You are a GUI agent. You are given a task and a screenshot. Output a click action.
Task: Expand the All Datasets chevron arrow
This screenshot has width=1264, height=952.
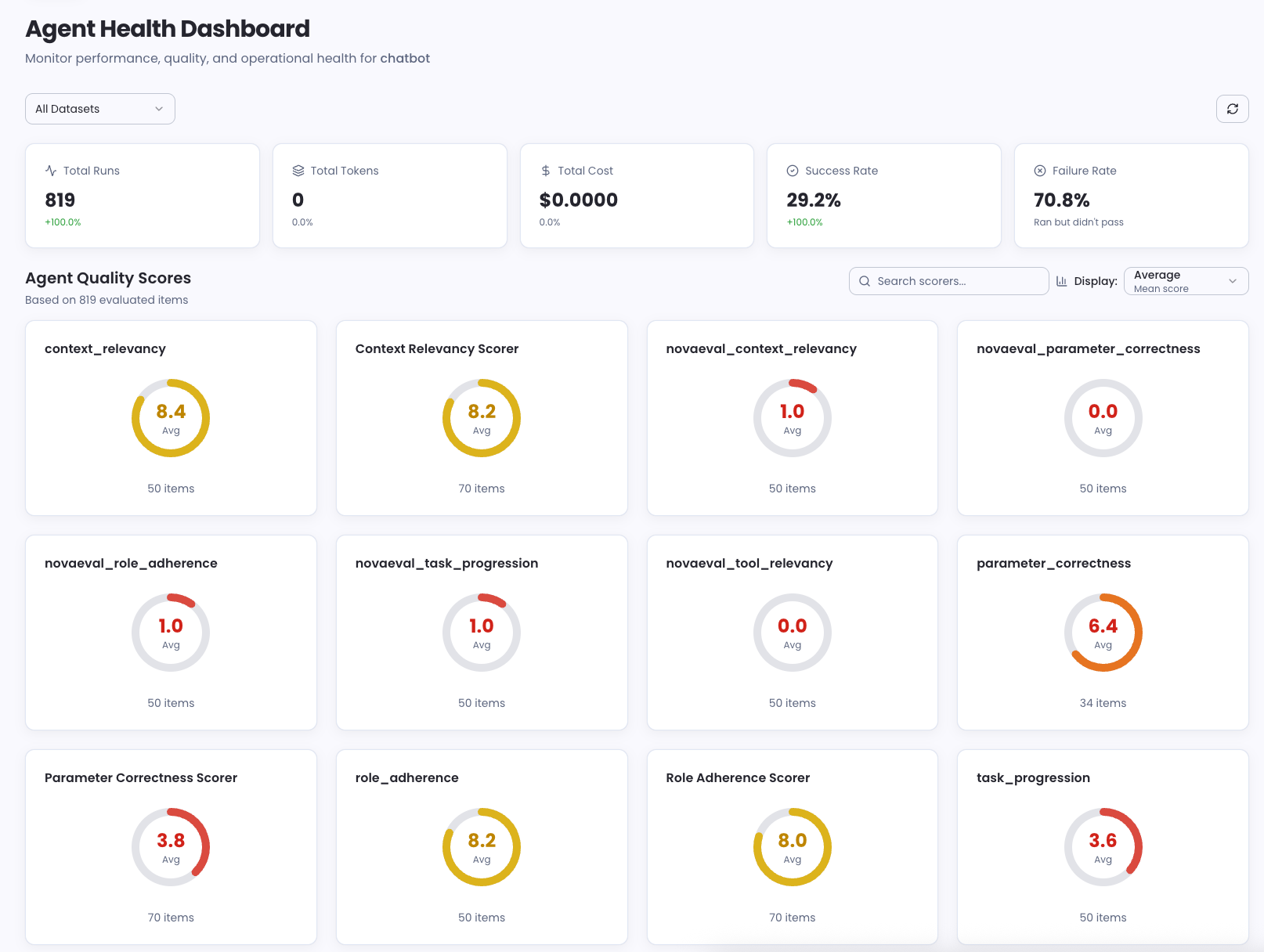point(159,109)
